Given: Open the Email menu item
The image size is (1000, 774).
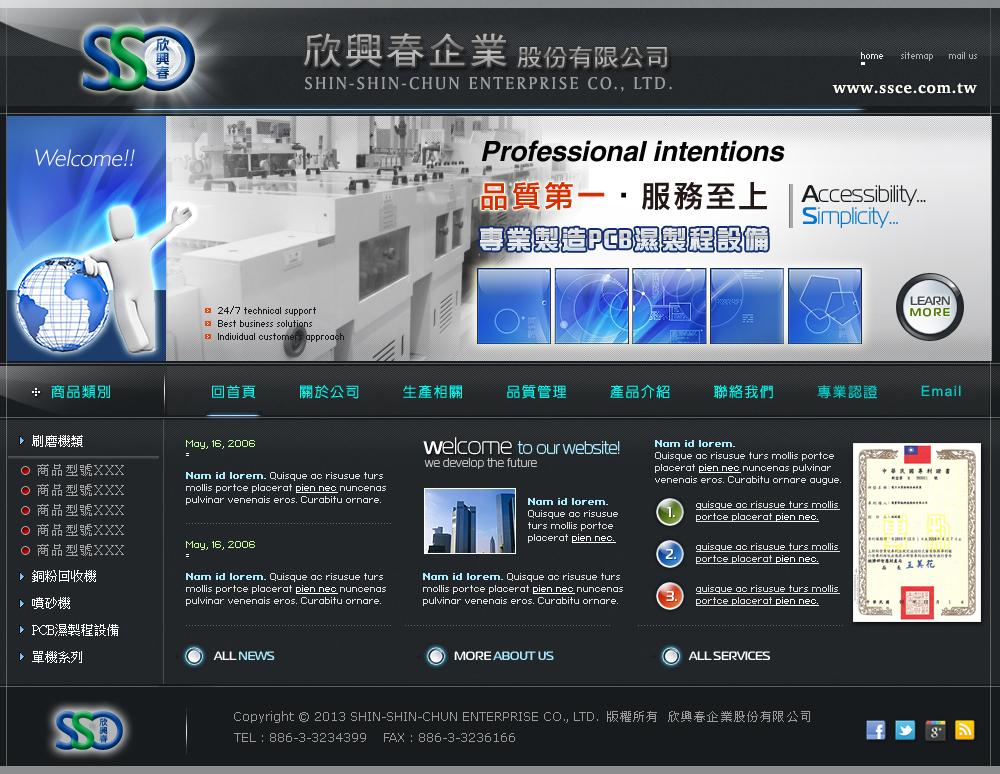Looking at the screenshot, I should 941,391.
